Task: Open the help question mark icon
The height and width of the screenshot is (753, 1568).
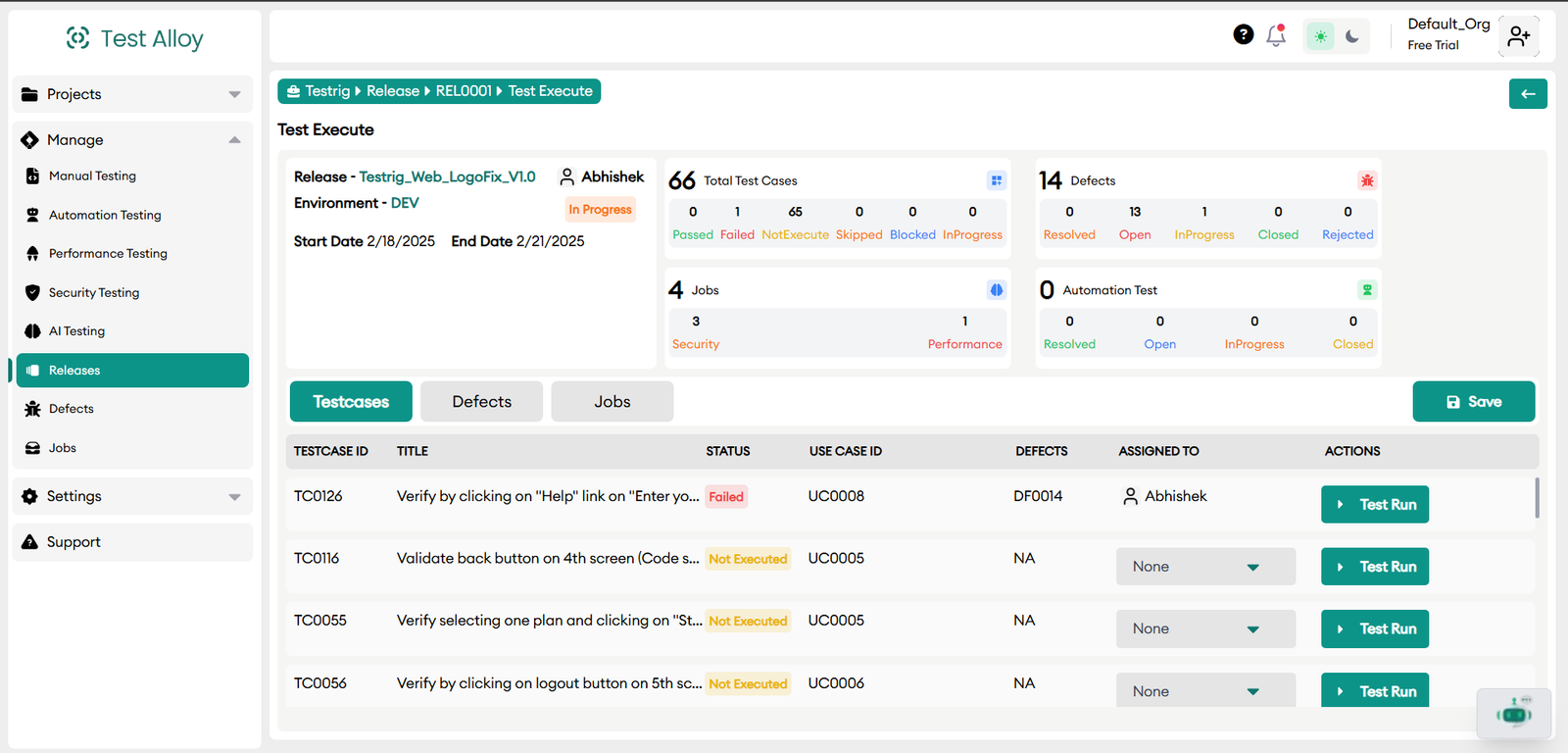Action: pos(1244,35)
